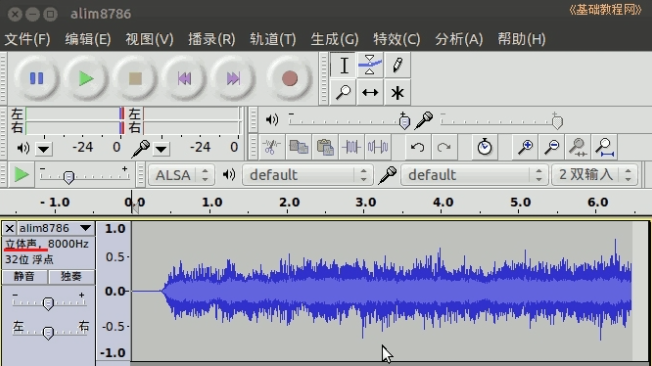Start playback with the large Play button

[x=86, y=78]
